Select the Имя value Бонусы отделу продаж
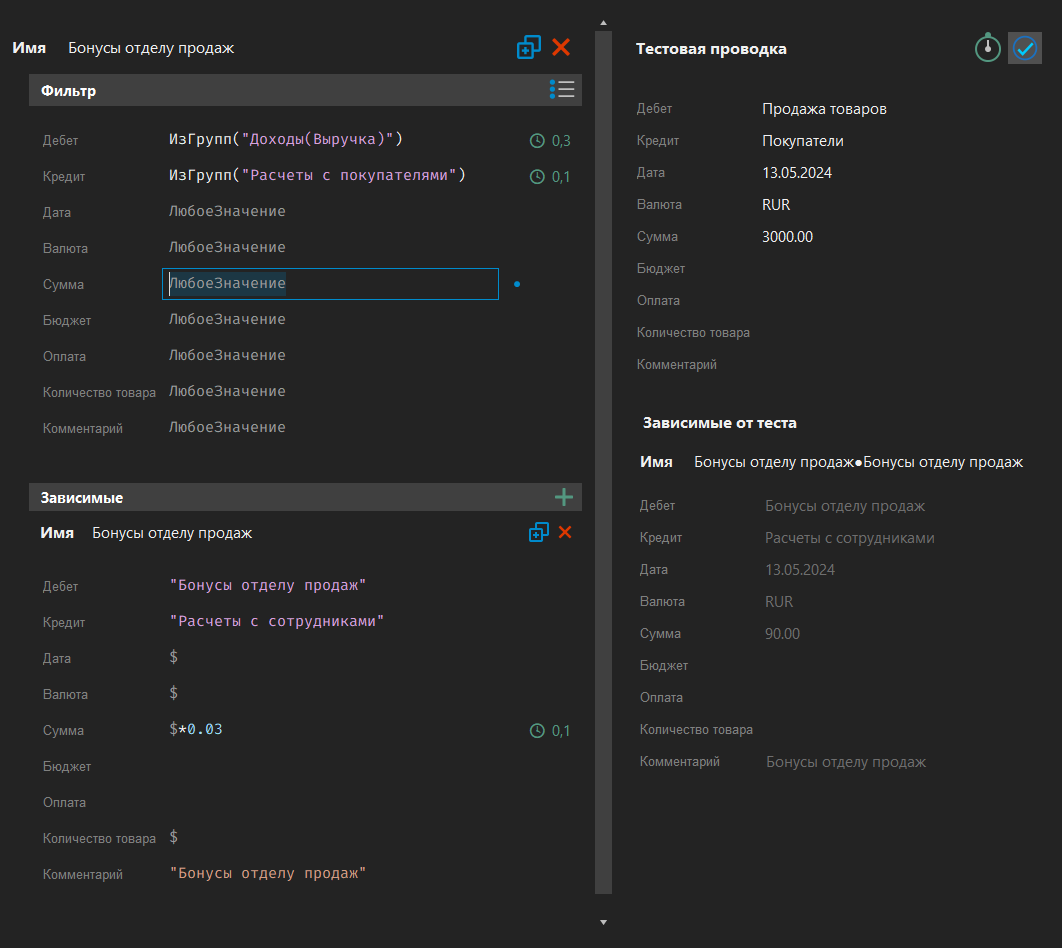The image size is (1062, 948). click(150, 47)
